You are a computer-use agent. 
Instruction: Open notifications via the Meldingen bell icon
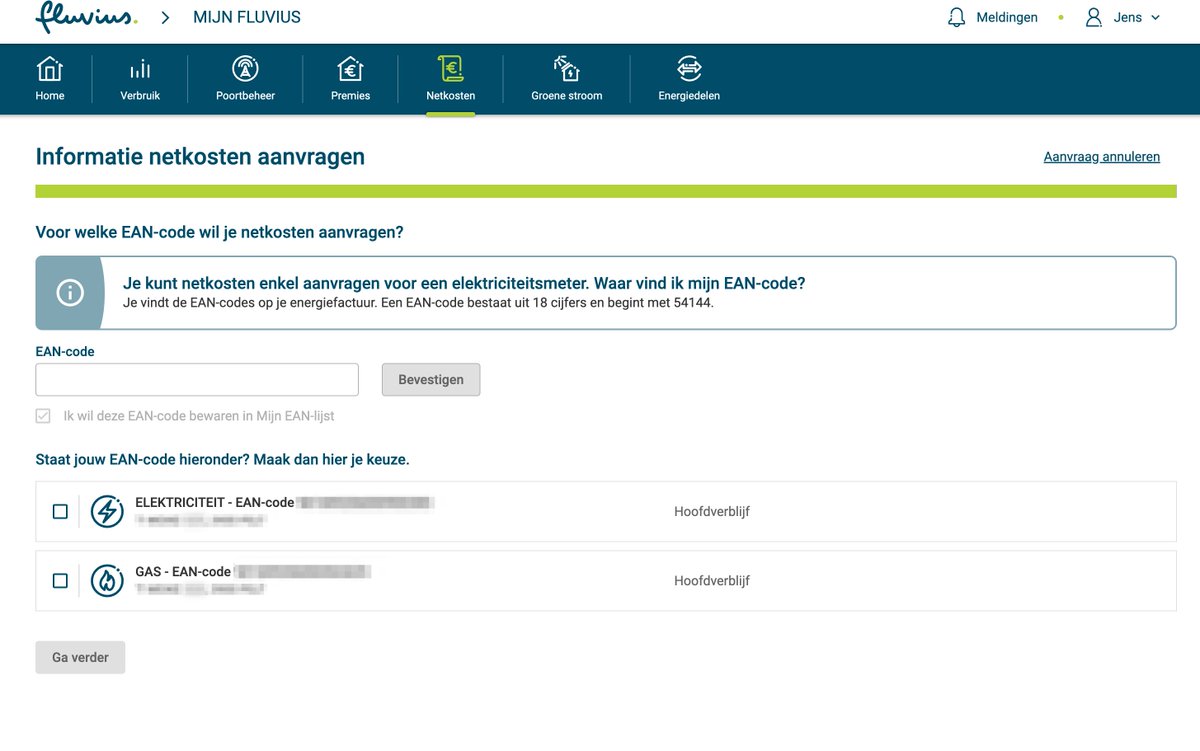tap(956, 17)
